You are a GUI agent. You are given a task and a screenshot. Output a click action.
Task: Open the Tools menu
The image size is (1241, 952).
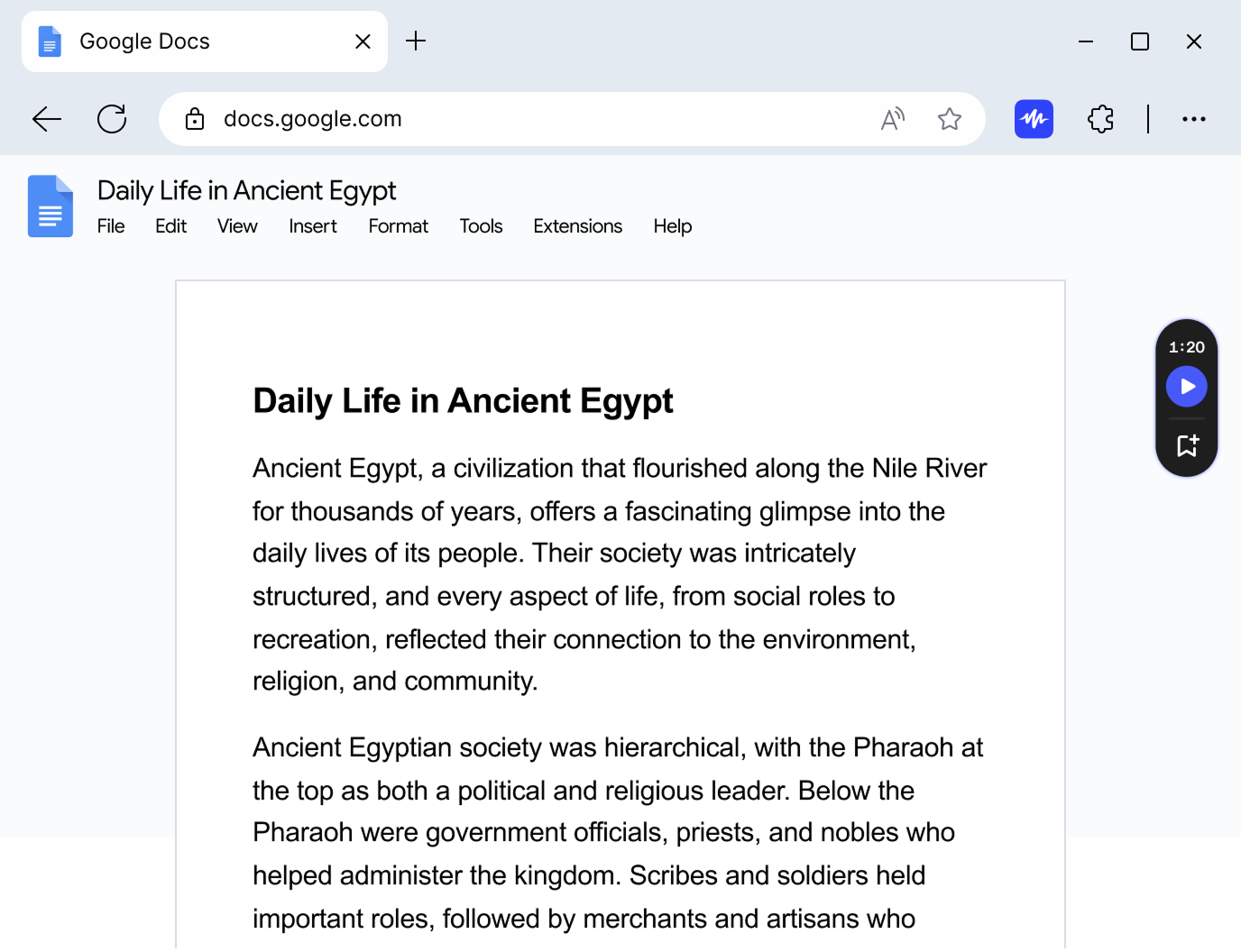pyautogui.click(x=481, y=226)
